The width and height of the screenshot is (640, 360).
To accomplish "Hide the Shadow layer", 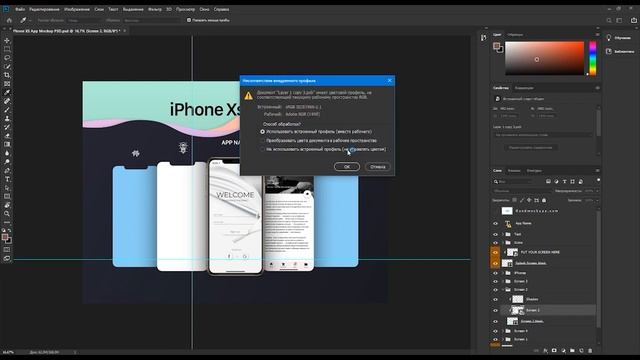I will [496, 299].
